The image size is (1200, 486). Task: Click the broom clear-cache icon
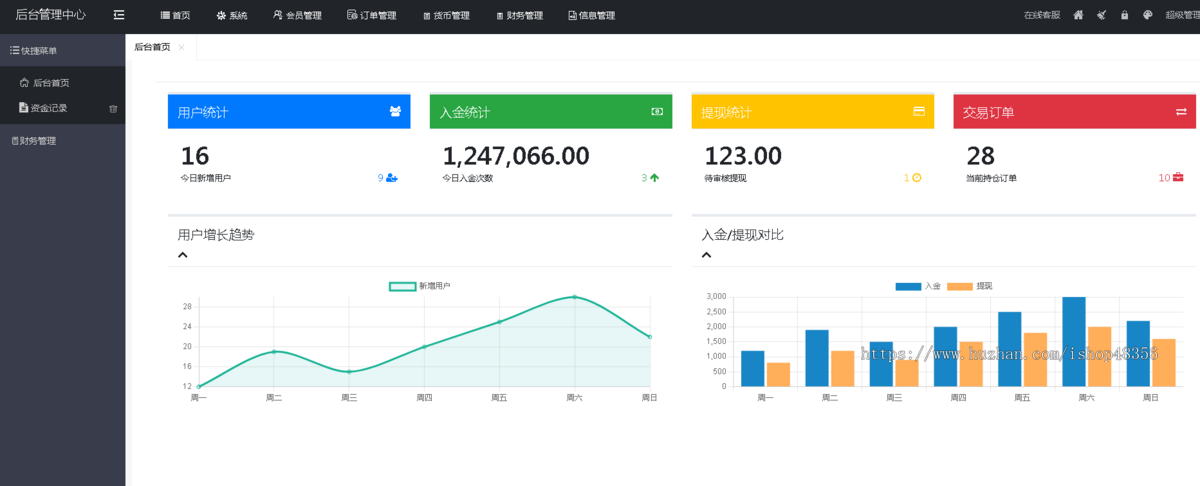tap(1101, 15)
